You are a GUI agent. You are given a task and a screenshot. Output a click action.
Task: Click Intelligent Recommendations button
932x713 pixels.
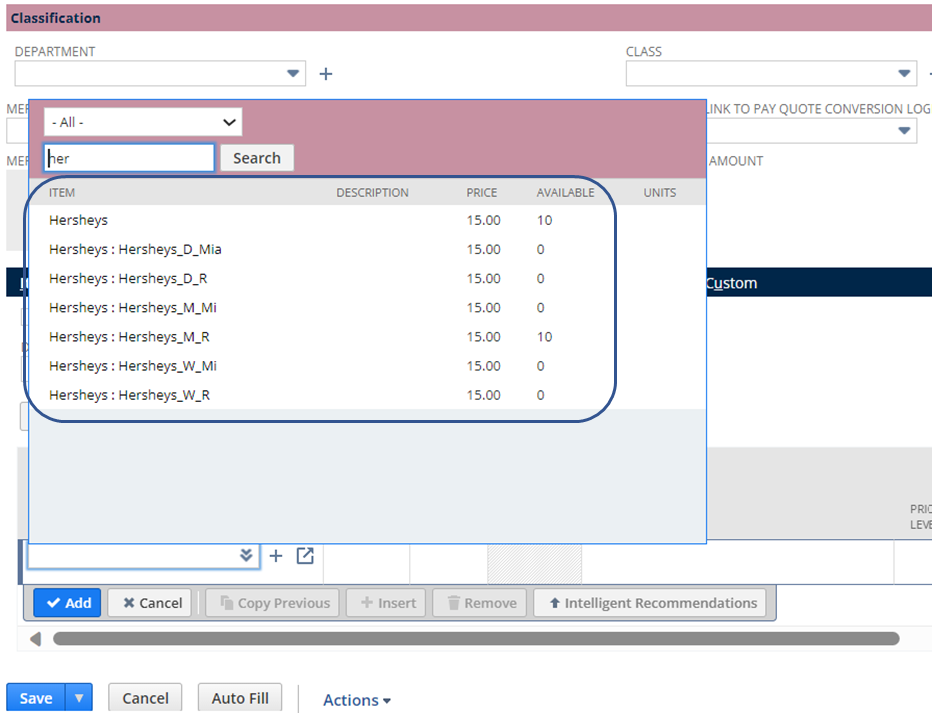[x=650, y=603]
